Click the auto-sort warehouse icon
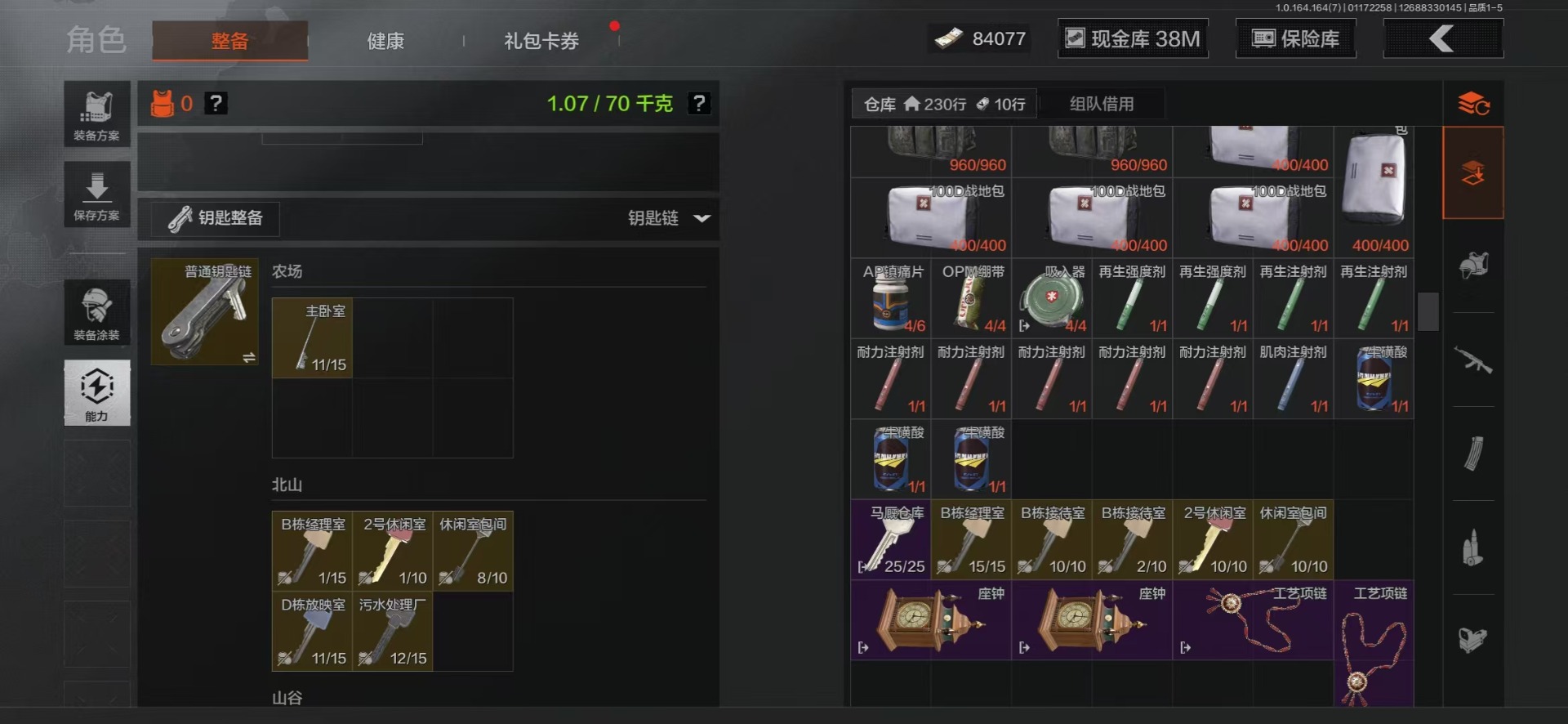Viewport: 1568px width, 724px height. coord(1473,104)
